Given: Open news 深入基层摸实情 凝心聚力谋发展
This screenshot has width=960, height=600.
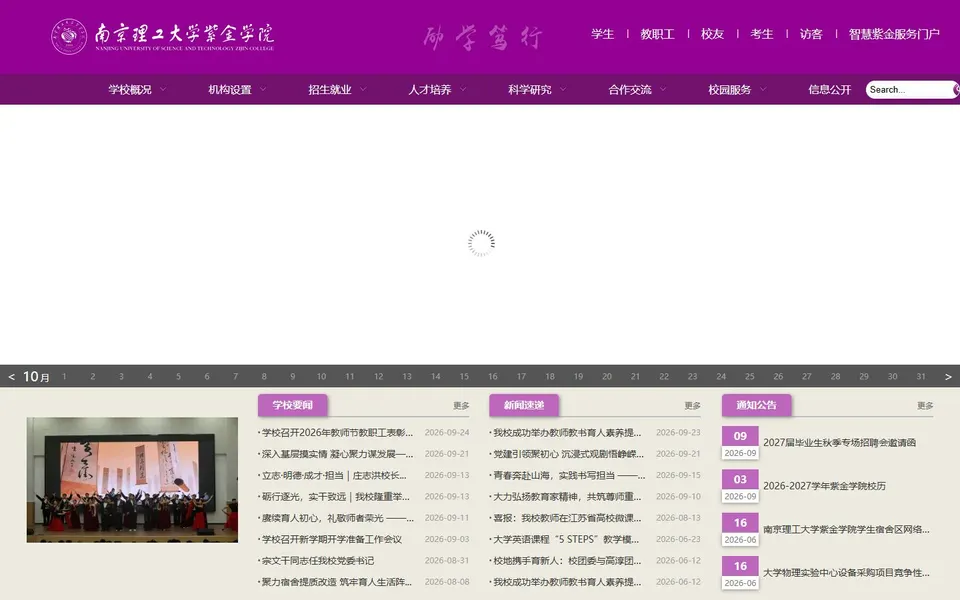Looking at the screenshot, I should (337, 454).
